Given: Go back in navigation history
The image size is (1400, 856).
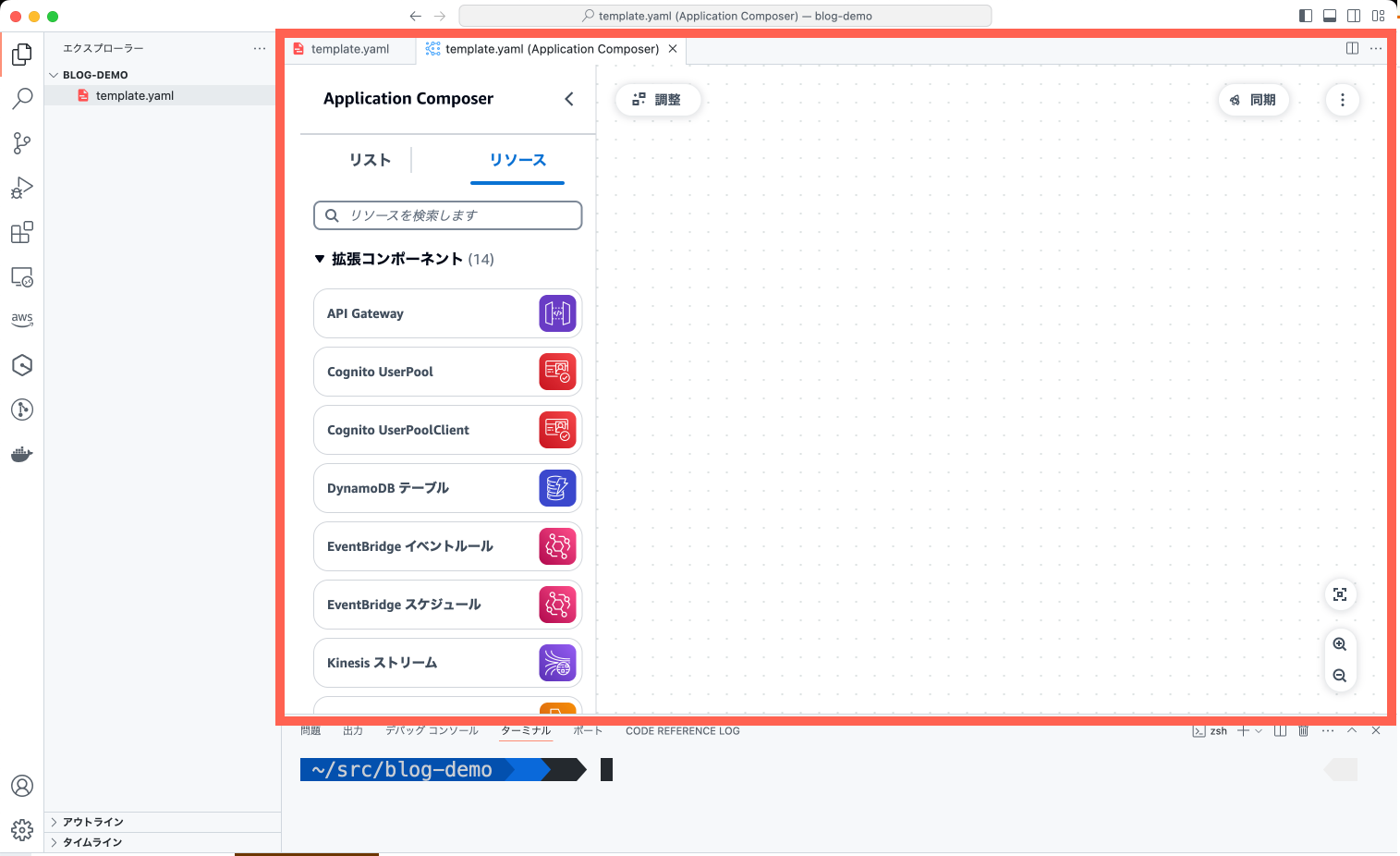Looking at the screenshot, I should tap(416, 16).
